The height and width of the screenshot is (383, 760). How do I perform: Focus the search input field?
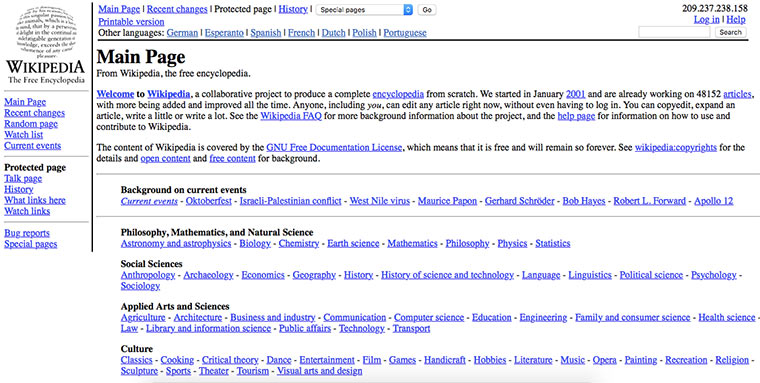point(674,32)
